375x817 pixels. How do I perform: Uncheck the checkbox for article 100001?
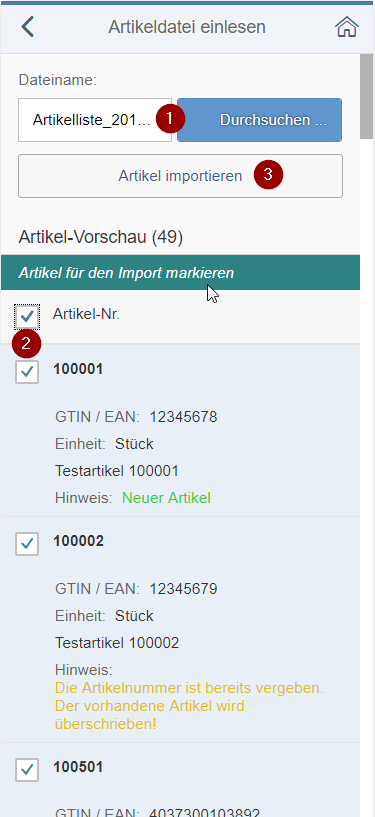click(x=27, y=372)
